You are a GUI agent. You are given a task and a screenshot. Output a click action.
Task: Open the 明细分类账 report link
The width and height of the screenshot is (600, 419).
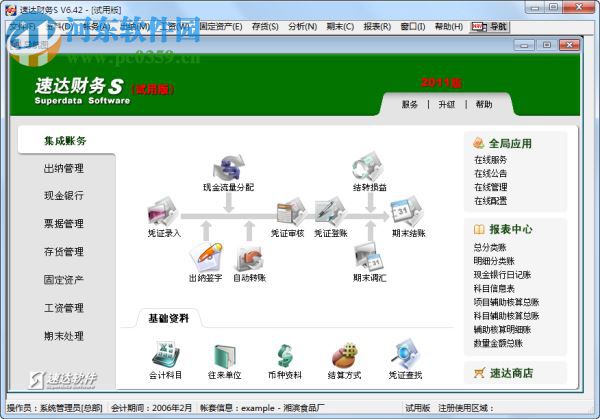[x=494, y=261]
